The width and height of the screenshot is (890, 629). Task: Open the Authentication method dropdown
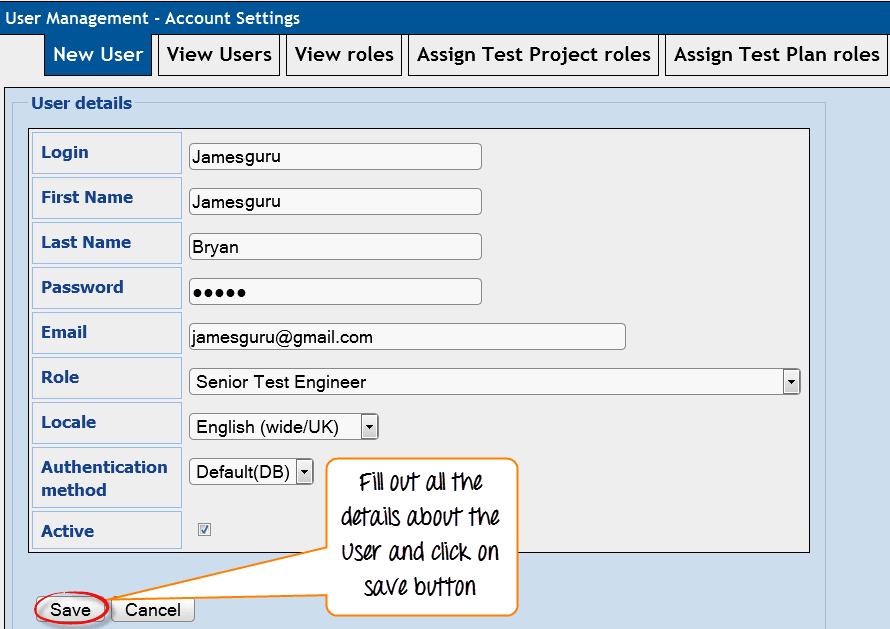click(243, 472)
